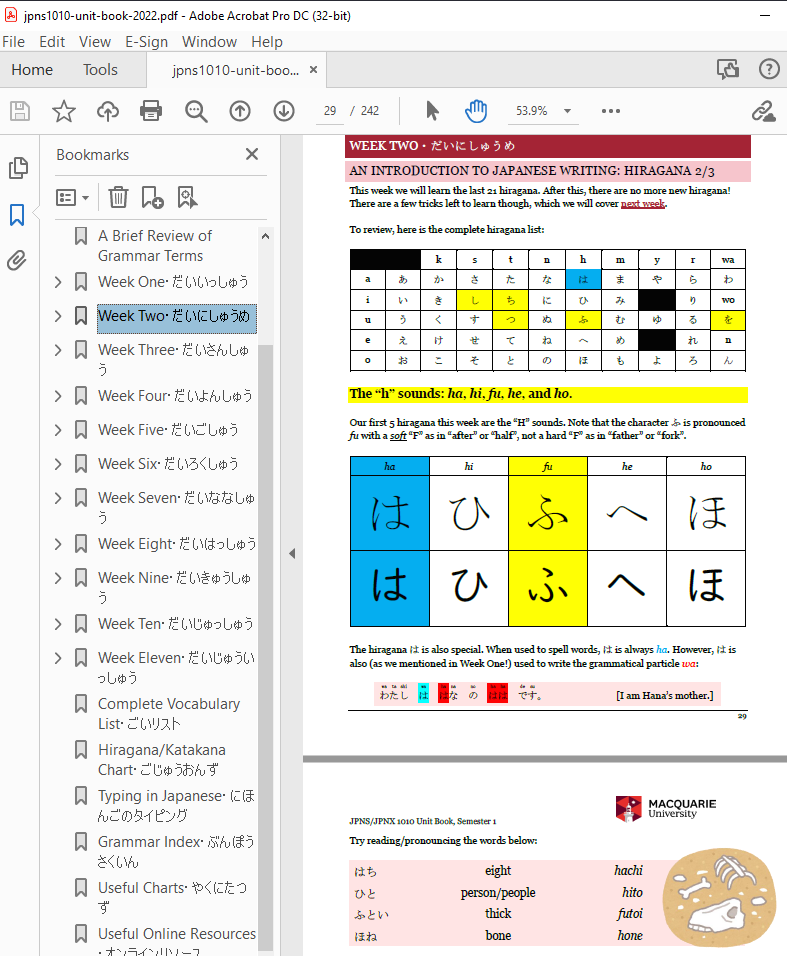Viewport: 787px width, 956px height.
Task: Choose the Selection arrow tool
Action: [x=432, y=111]
